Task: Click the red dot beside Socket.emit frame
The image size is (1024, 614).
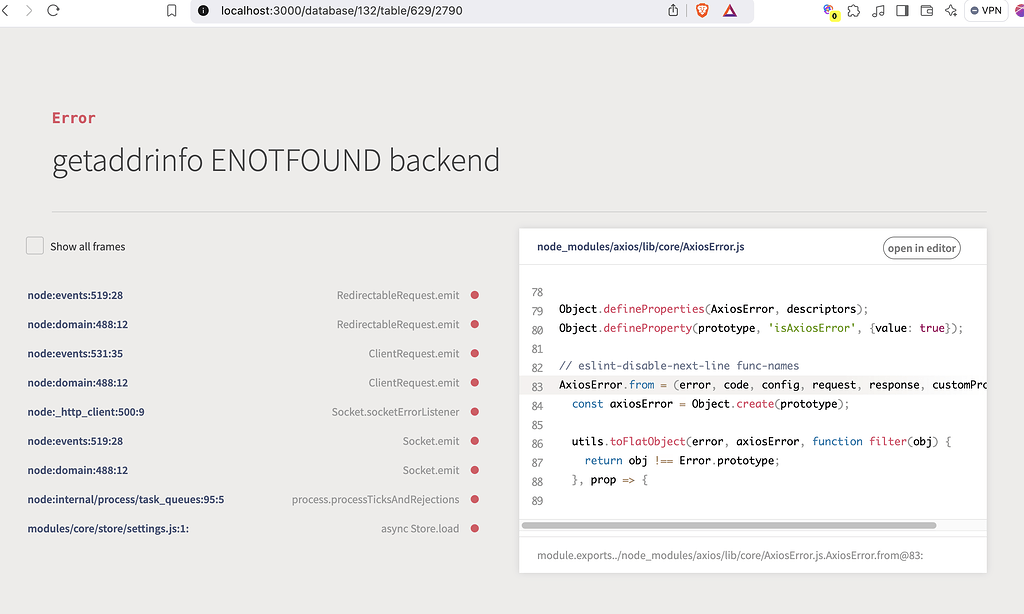Action: point(475,441)
